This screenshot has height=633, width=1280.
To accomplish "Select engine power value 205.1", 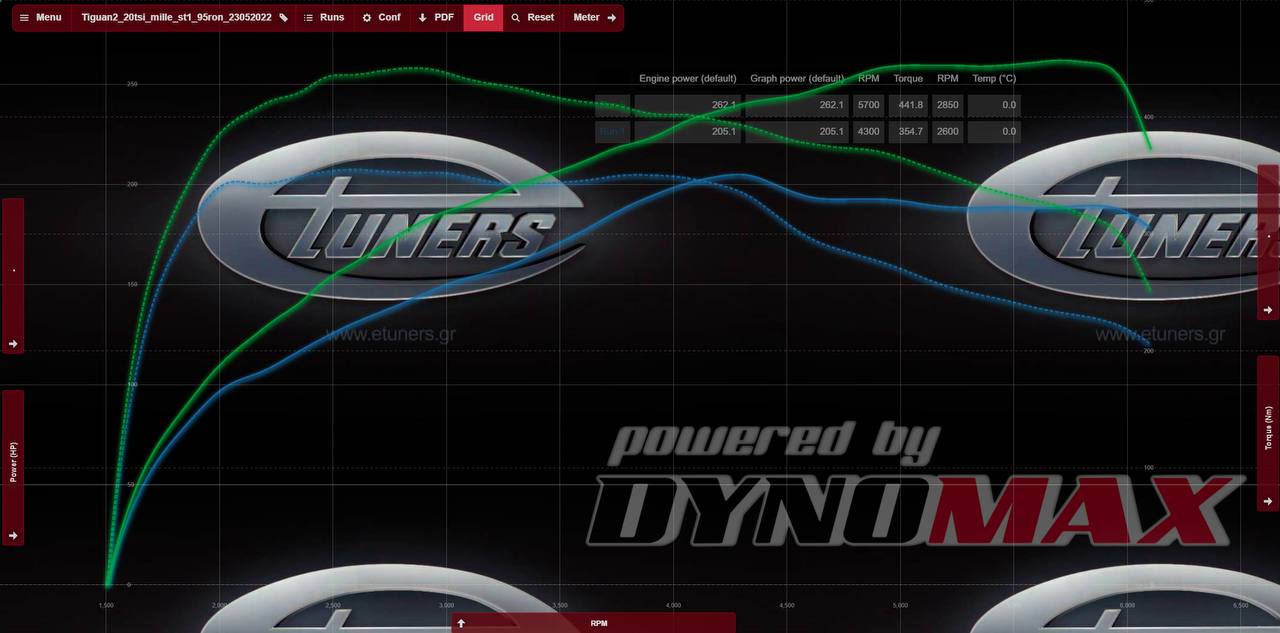I will coord(688,131).
